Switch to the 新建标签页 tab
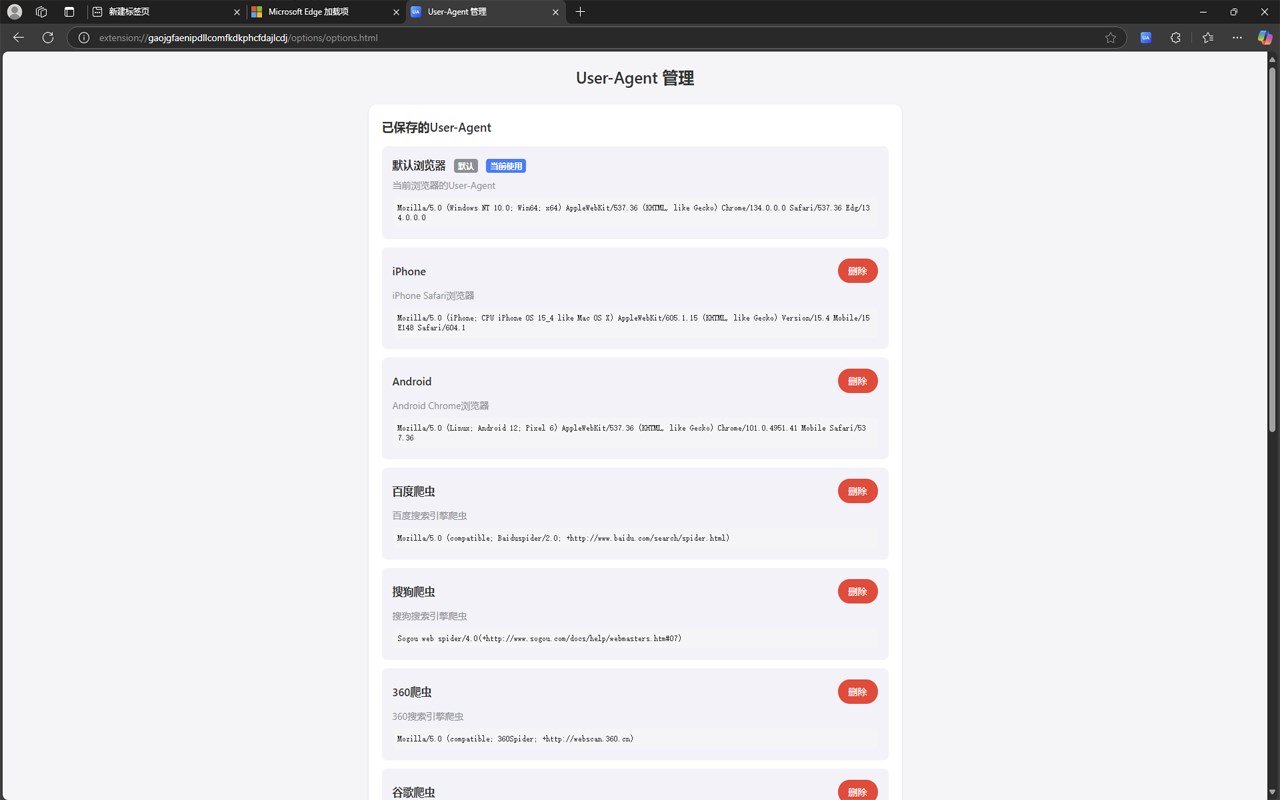 166,12
